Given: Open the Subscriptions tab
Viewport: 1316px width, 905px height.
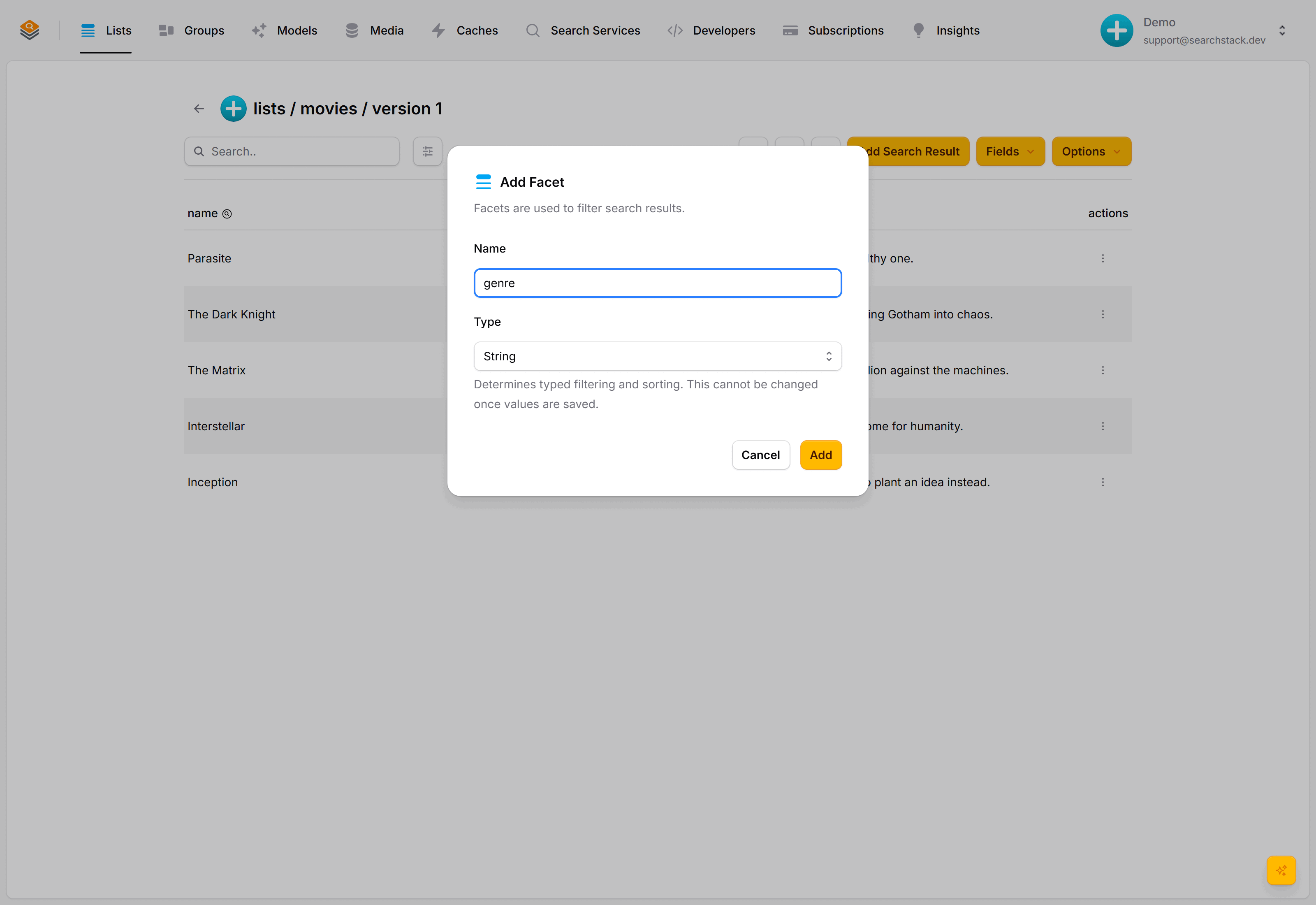Looking at the screenshot, I should 832,30.
